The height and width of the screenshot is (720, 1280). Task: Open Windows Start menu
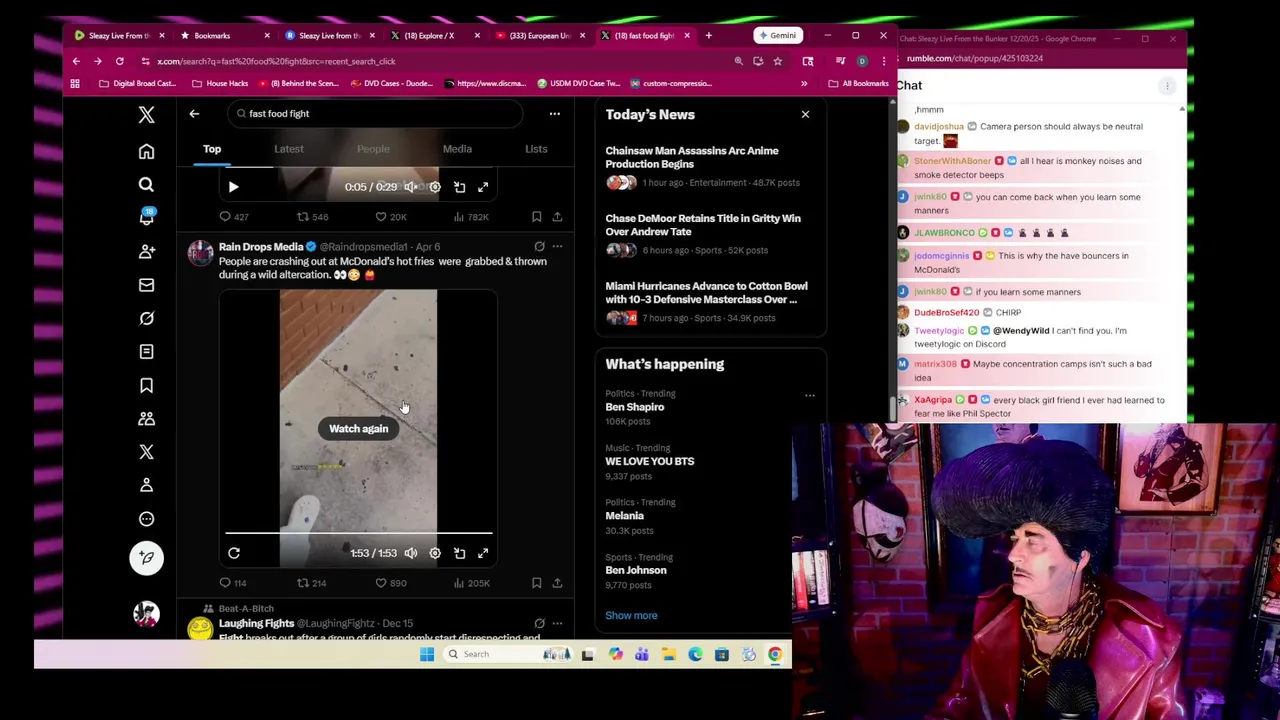click(x=427, y=654)
